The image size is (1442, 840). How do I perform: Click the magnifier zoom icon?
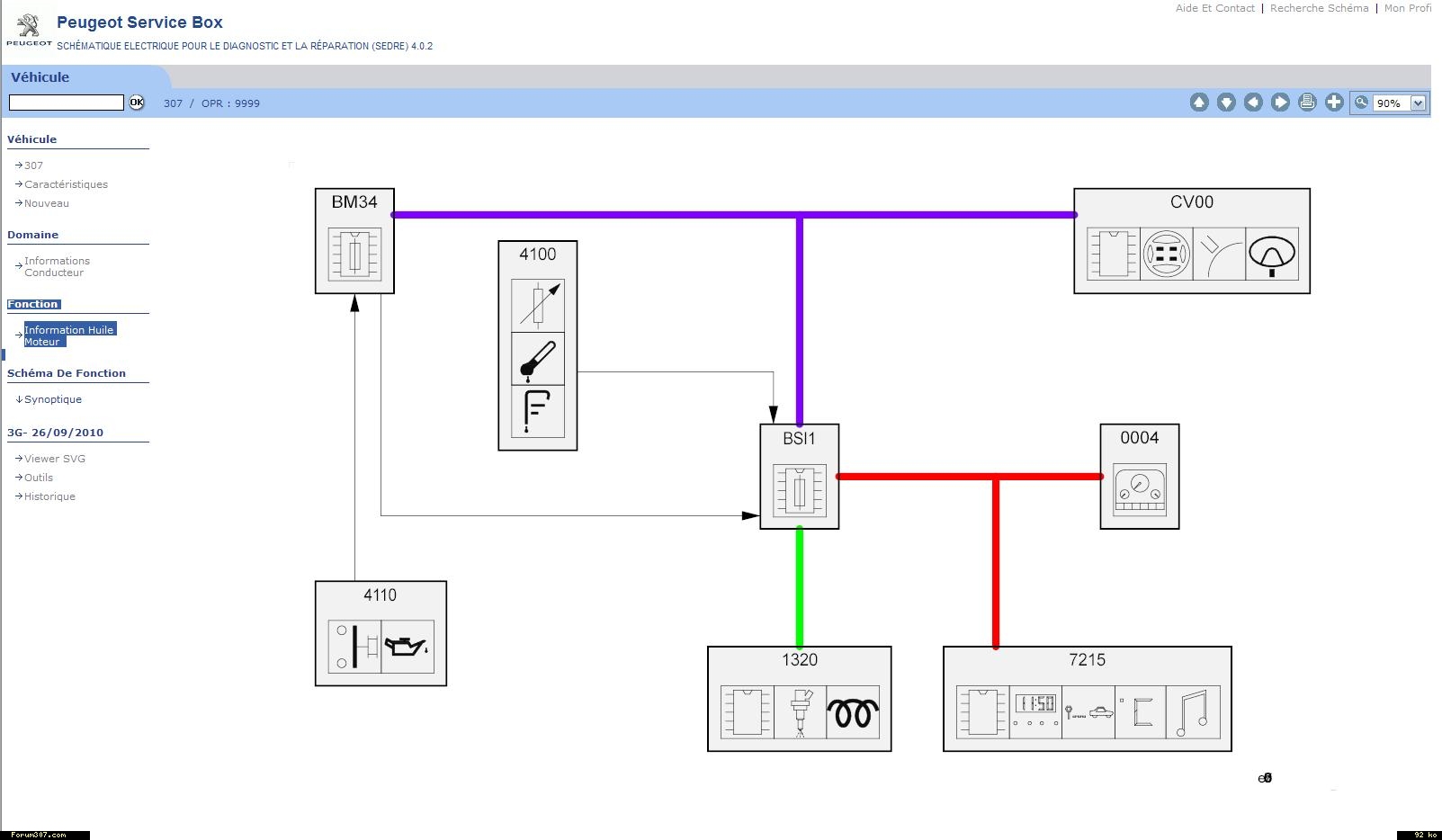coord(1361,103)
